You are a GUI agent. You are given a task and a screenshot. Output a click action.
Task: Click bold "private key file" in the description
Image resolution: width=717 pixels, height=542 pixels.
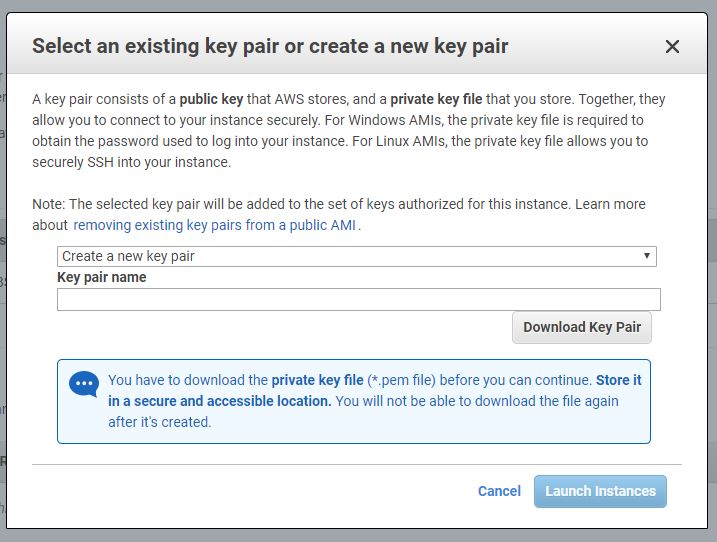click(436, 99)
